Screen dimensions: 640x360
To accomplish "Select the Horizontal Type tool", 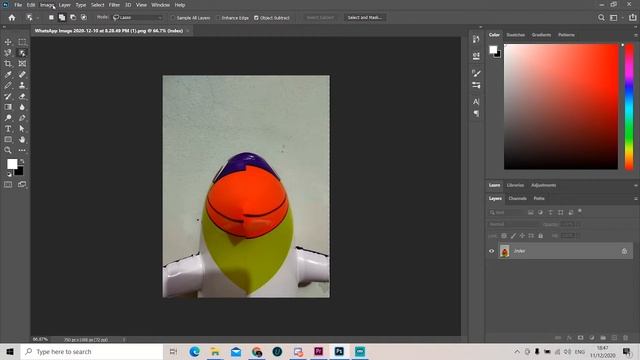I will pos(8,129).
